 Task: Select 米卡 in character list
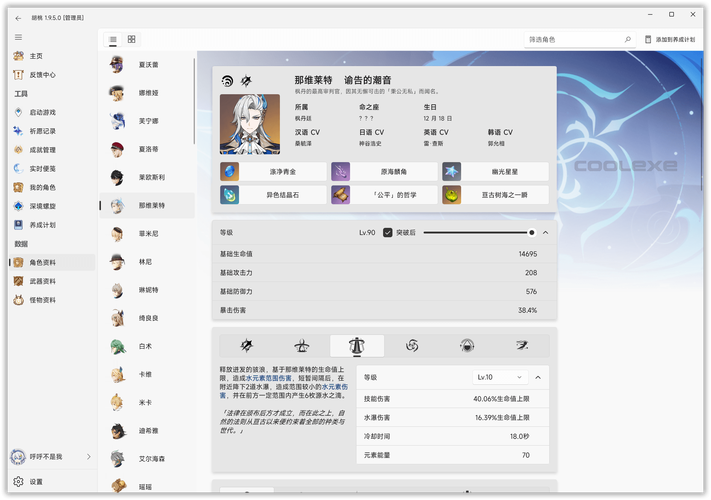(147, 403)
